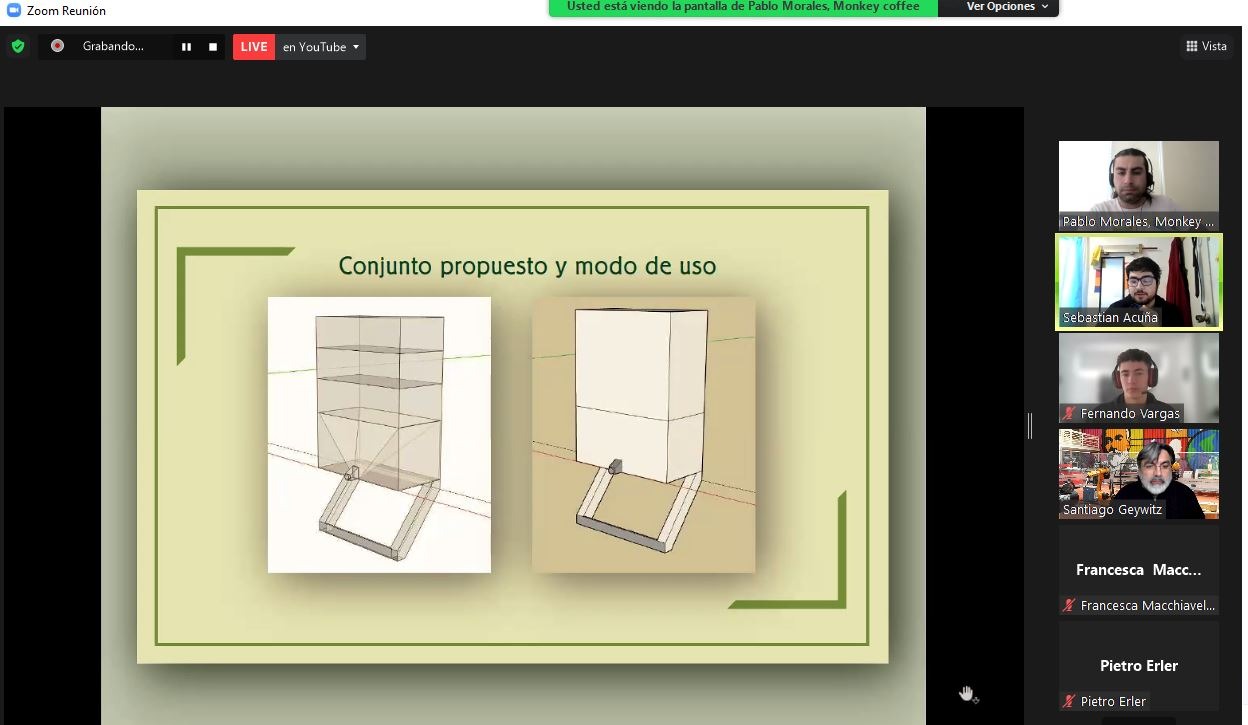Screen dimensions: 1248x725
Task: Click Fernando Vargas muted microphone icon
Action: click(1069, 414)
